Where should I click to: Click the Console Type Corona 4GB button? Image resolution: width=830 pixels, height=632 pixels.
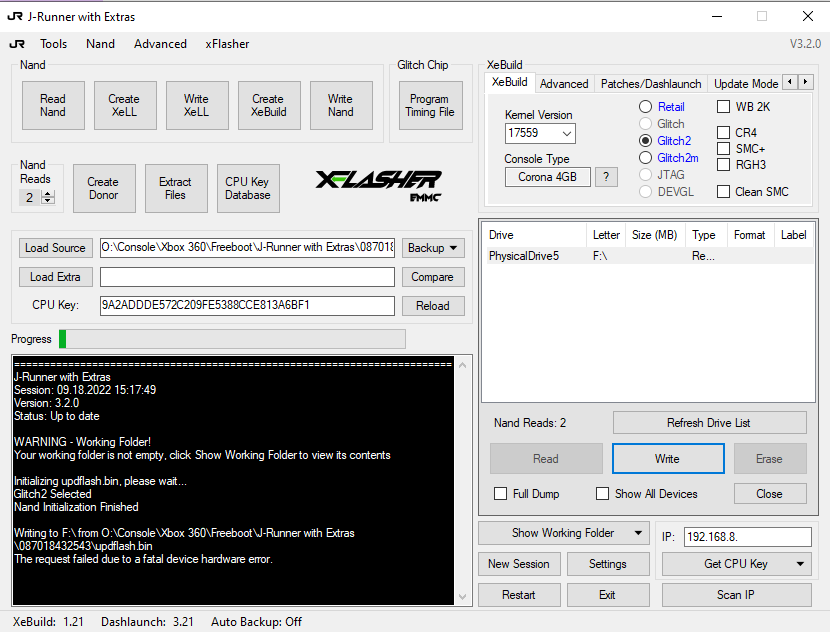(547, 177)
